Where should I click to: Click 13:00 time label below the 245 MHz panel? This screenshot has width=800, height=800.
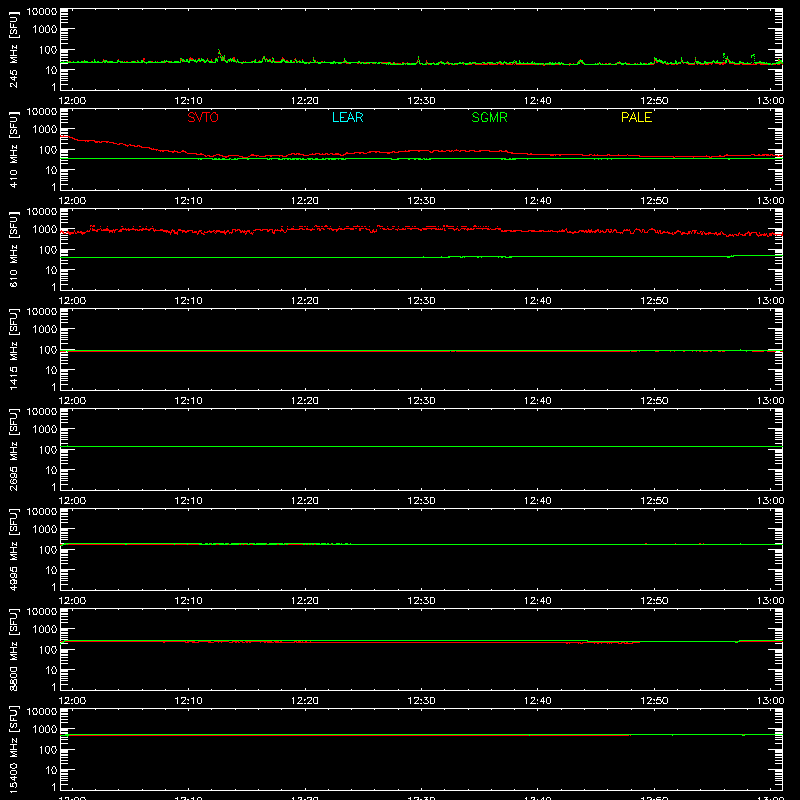[x=770, y=101]
